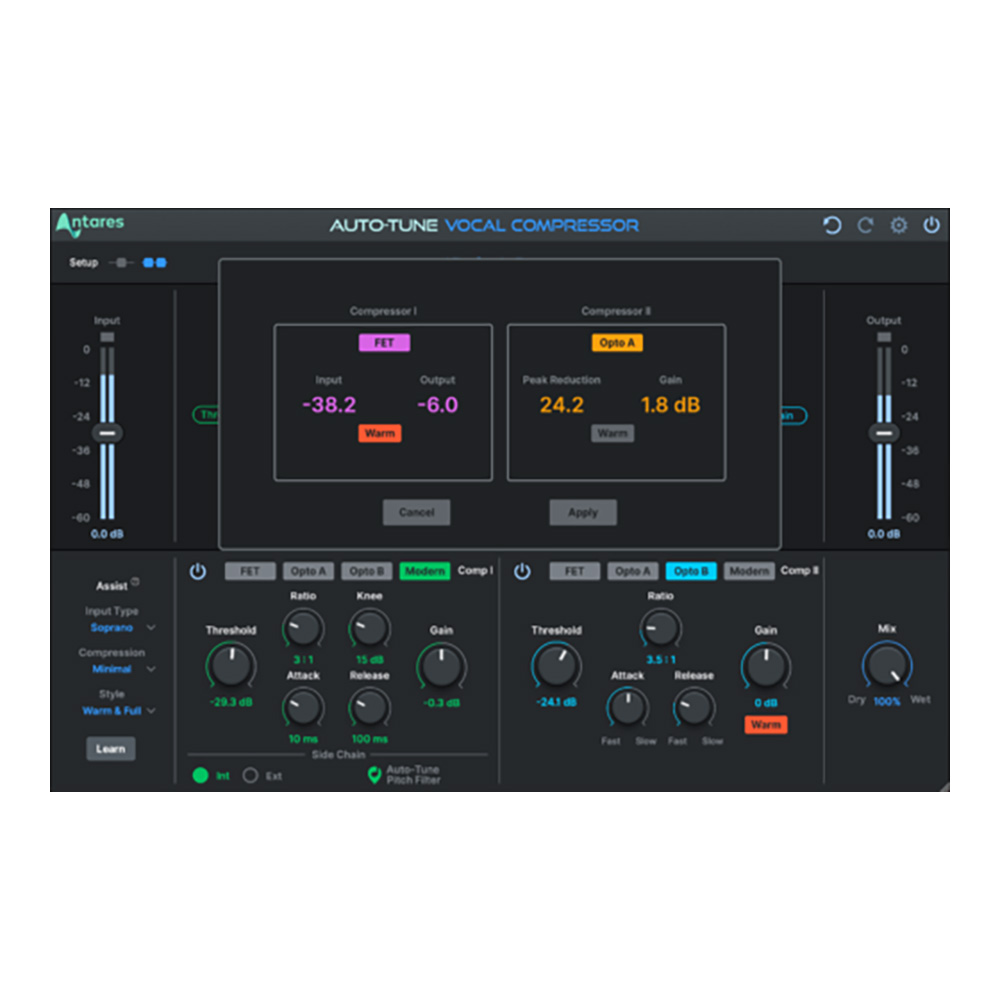Click Comp II Threshold knob
This screenshot has width=1000, height=1000.
pos(556,665)
